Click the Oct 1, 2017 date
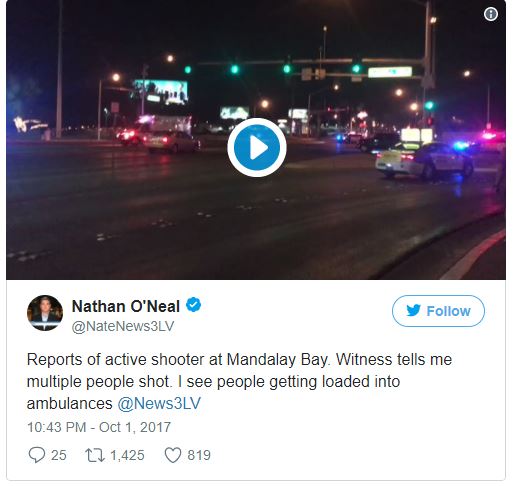 [x=135, y=427]
